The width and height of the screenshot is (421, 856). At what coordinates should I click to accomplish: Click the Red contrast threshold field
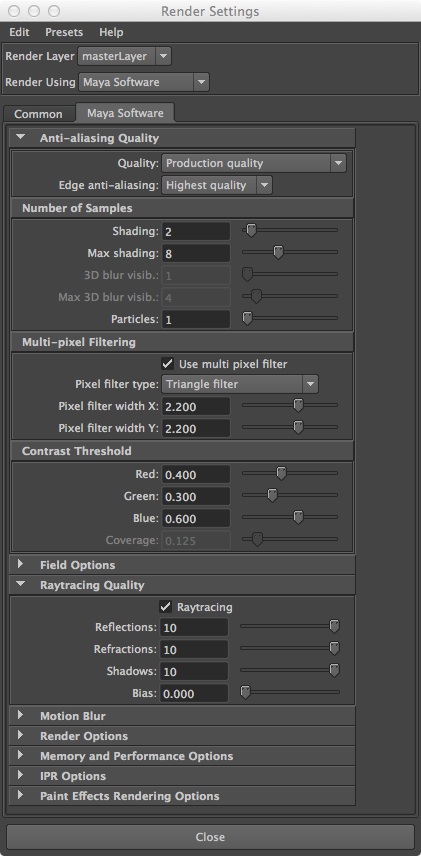coord(196,474)
